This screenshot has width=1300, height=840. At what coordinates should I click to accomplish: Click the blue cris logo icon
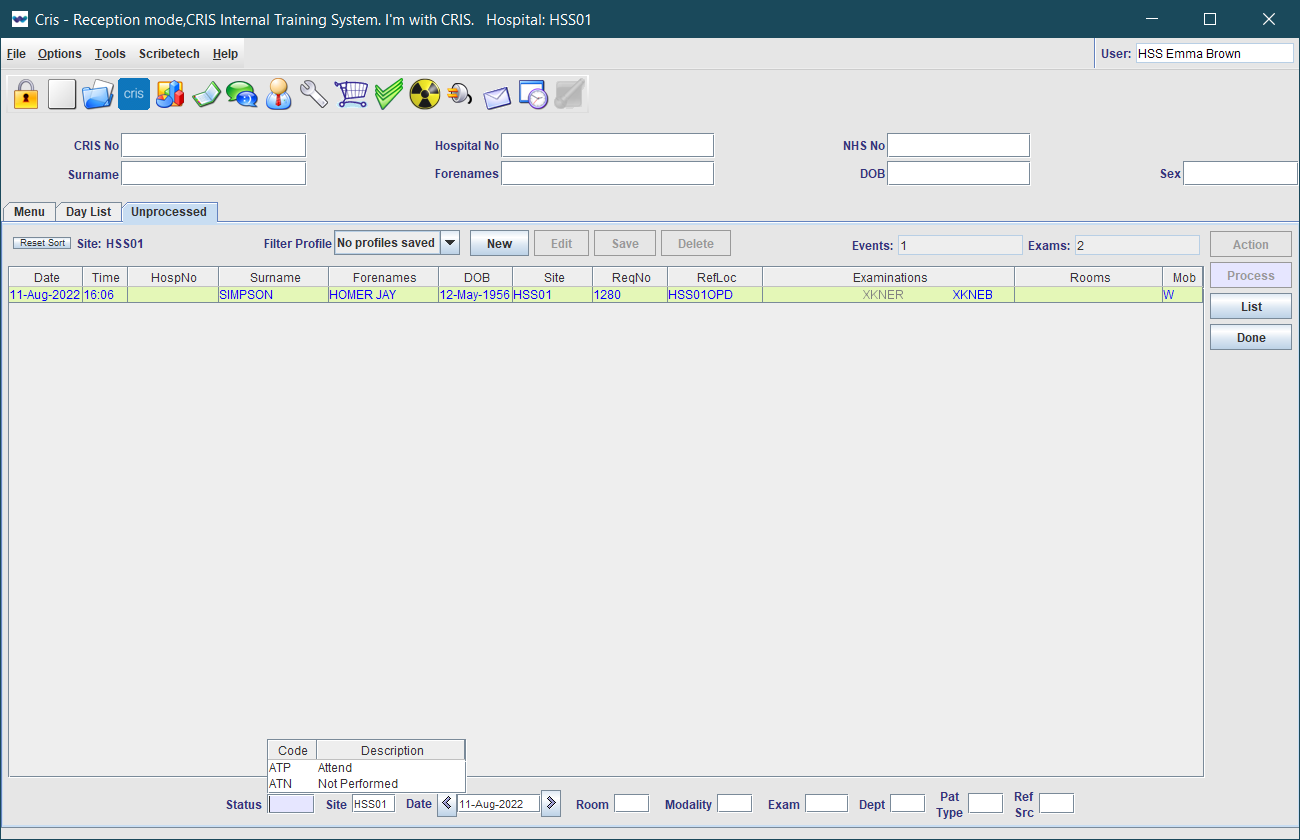134,94
